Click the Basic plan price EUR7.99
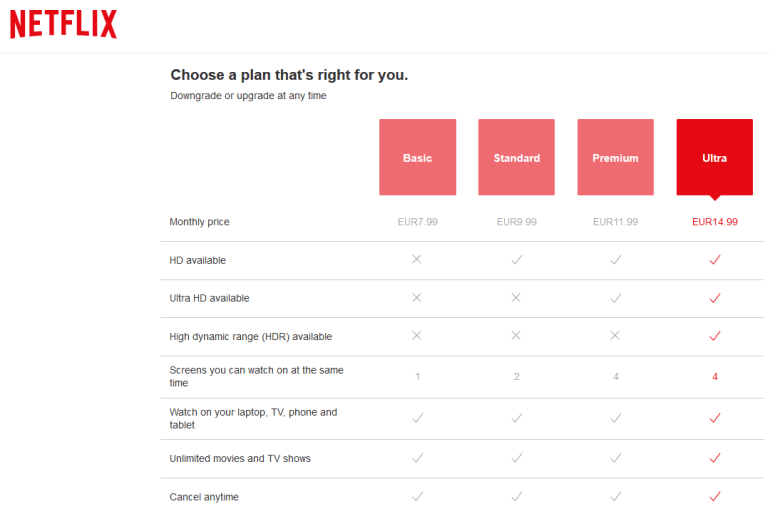This screenshot has width=770, height=514. [417, 222]
